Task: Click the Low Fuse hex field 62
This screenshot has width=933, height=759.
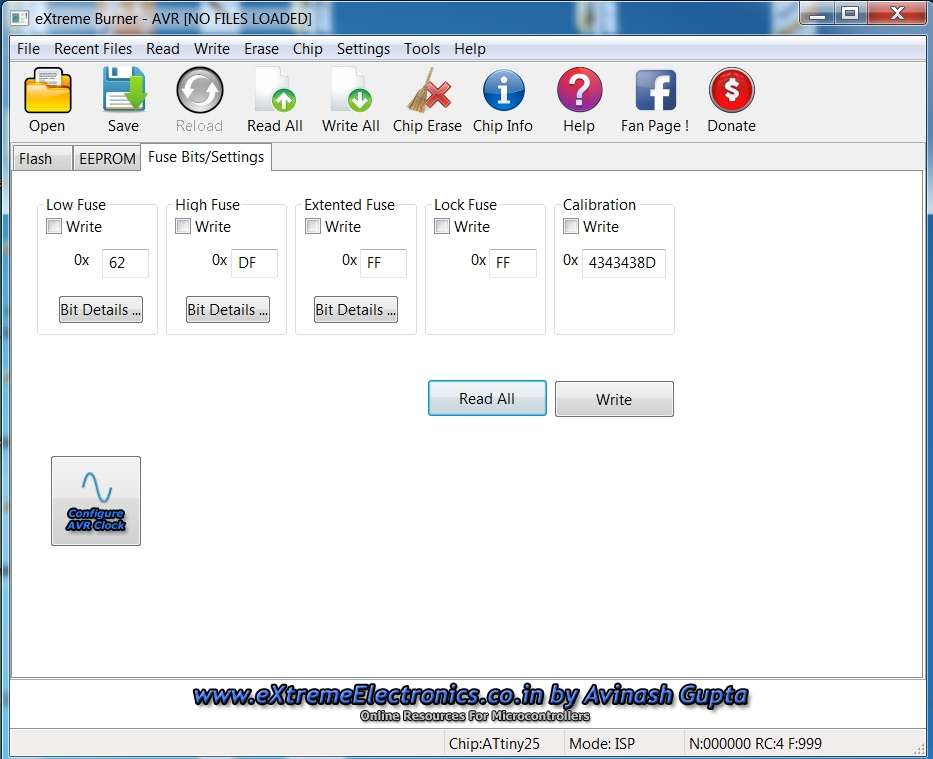Action: coord(125,263)
